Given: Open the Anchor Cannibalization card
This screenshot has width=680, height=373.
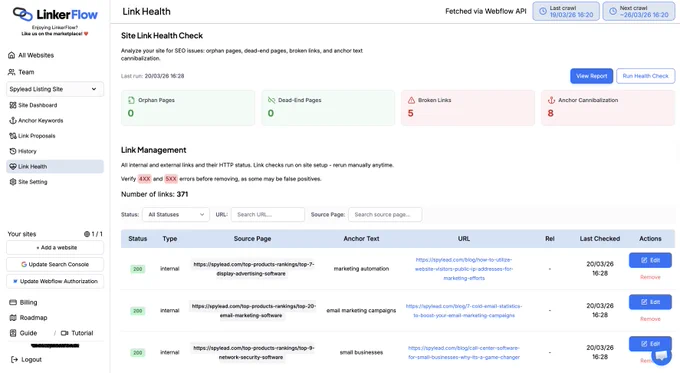Looking at the screenshot, I should [x=608, y=108].
